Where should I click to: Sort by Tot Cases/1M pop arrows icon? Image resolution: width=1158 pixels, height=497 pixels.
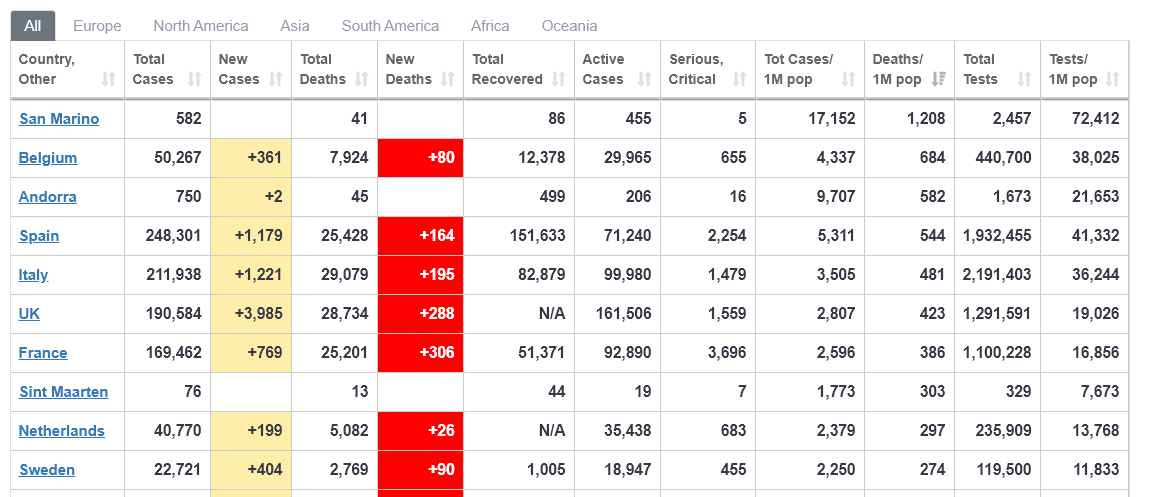[849, 79]
